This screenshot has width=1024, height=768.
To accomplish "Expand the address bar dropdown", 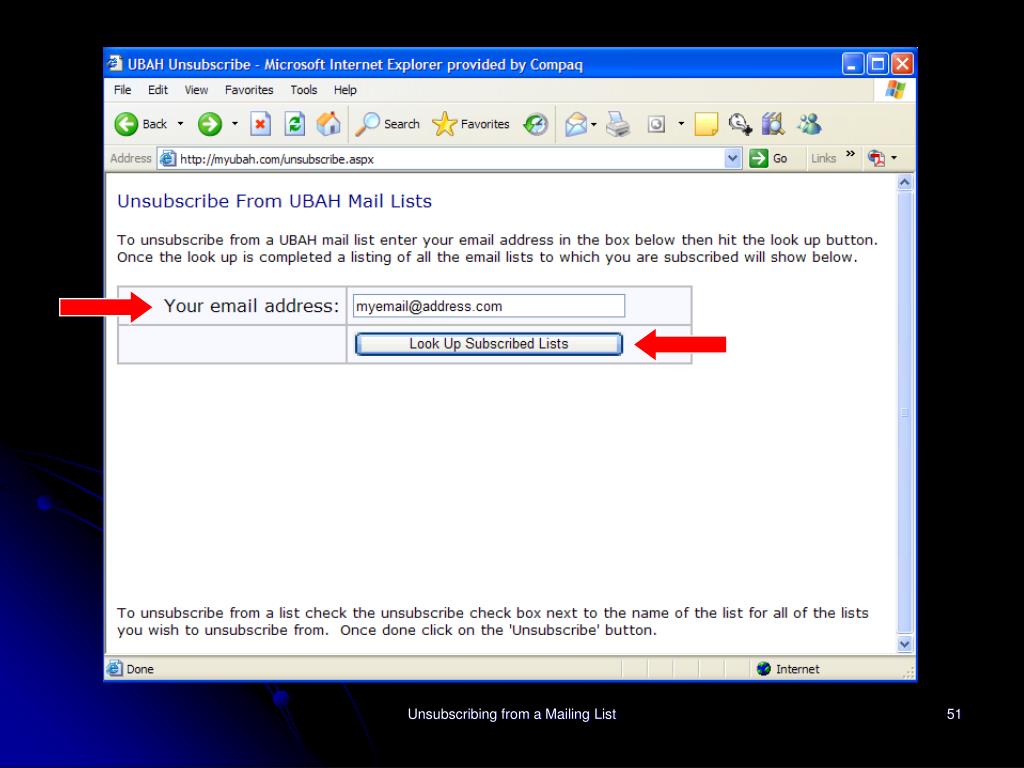I will click(733, 159).
